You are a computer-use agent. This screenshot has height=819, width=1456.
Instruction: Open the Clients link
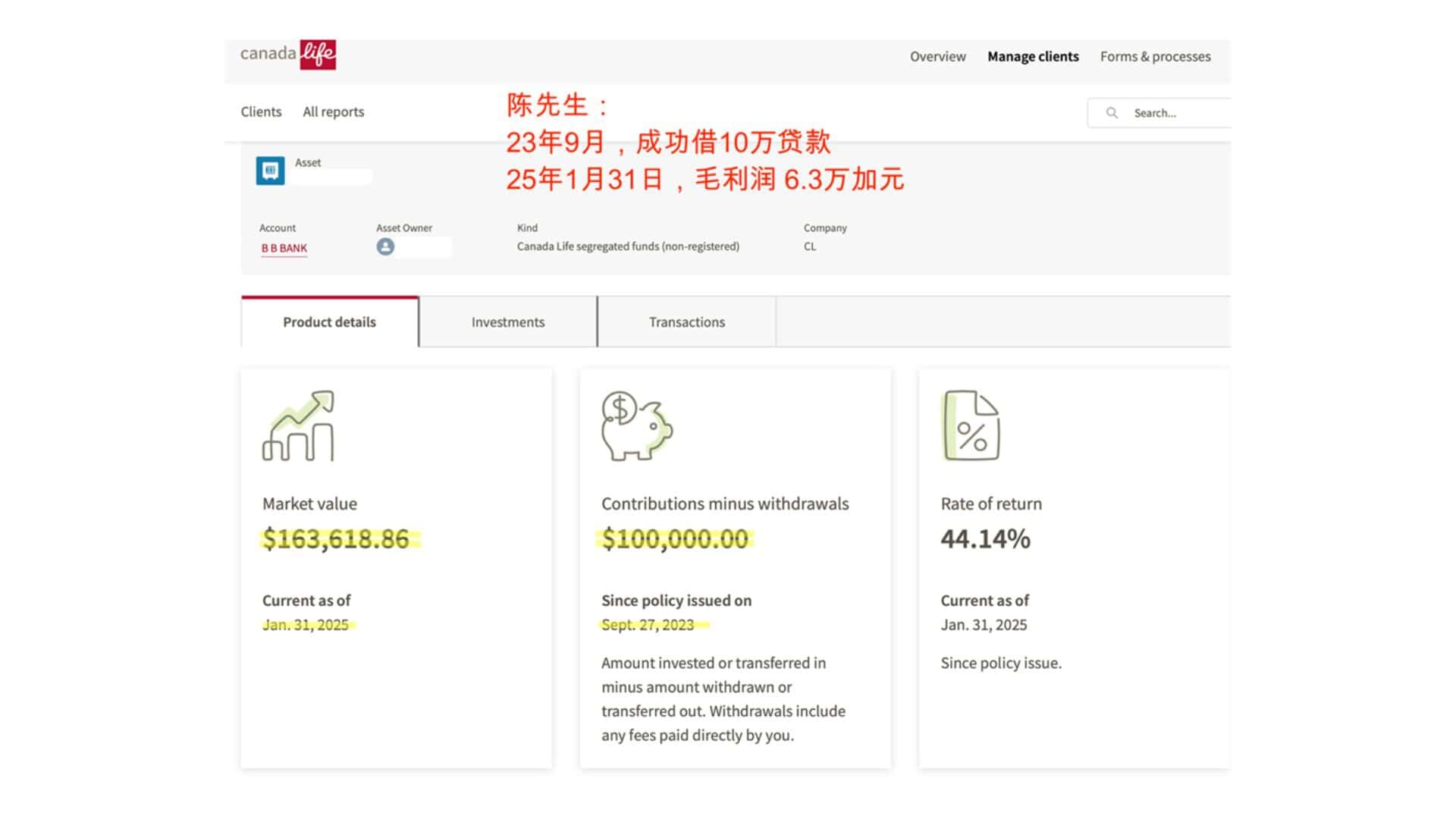(x=261, y=111)
